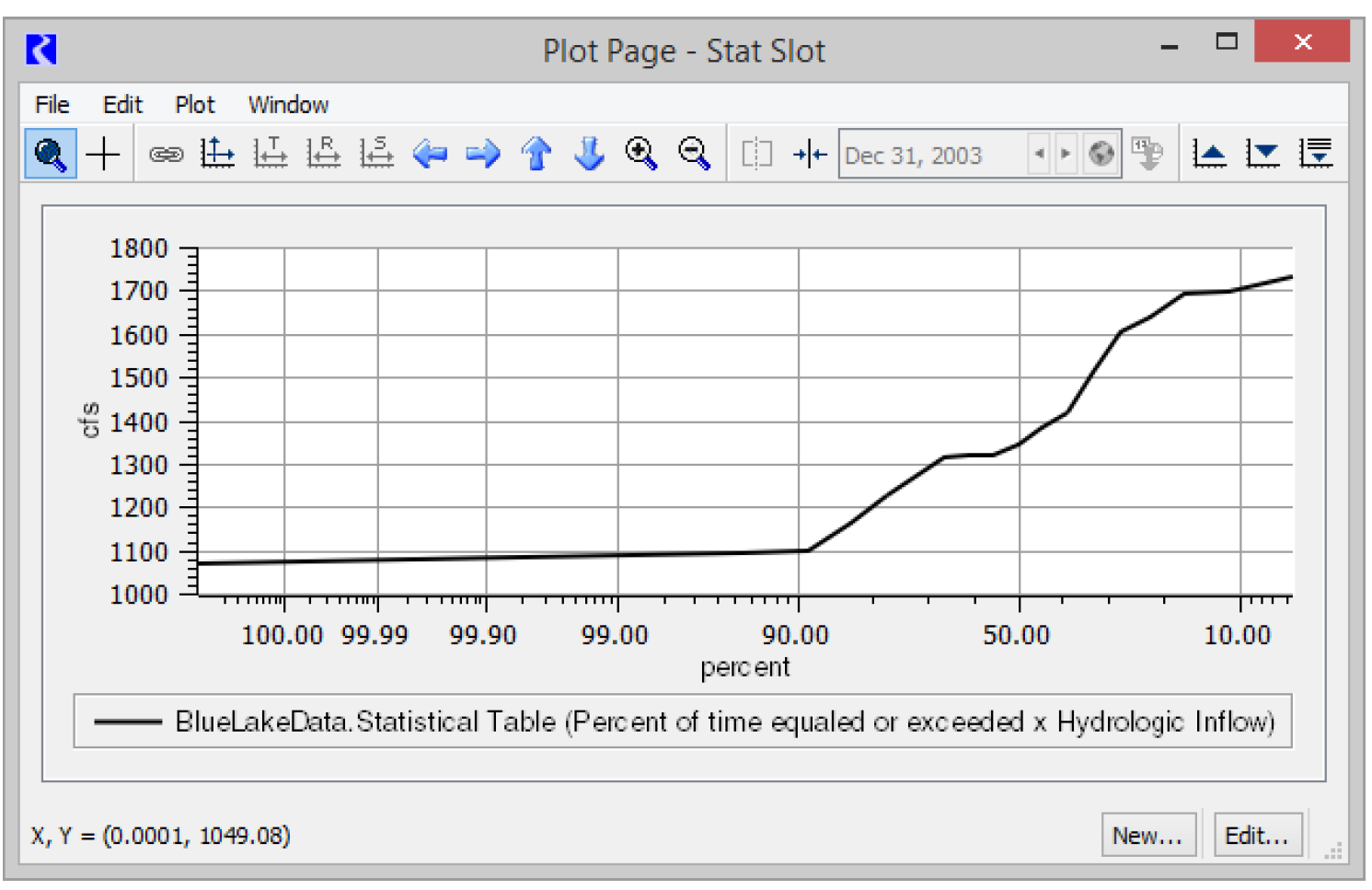This screenshot has width=1372, height=890.
Task: Click the New... button
Action: click(1147, 835)
